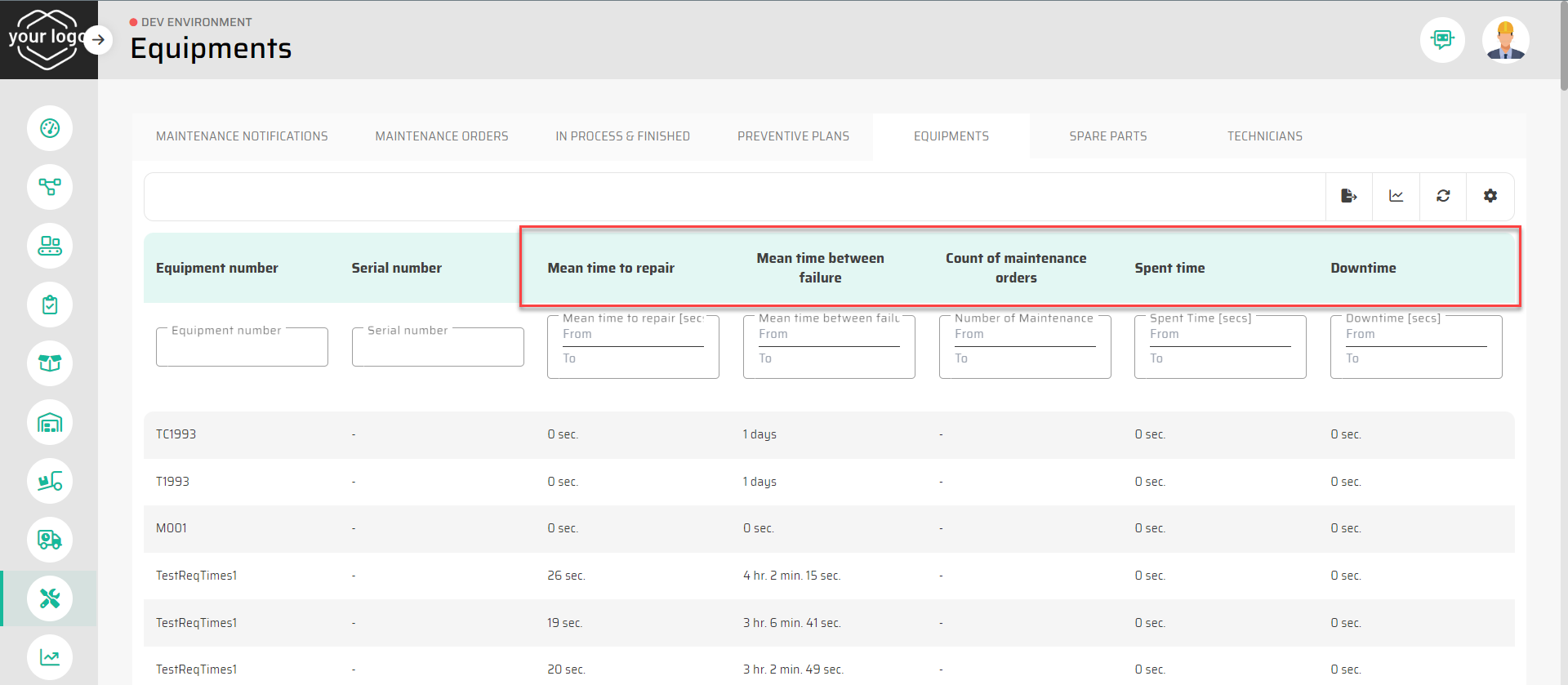Open the warehouse icon in sidebar

(50, 423)
